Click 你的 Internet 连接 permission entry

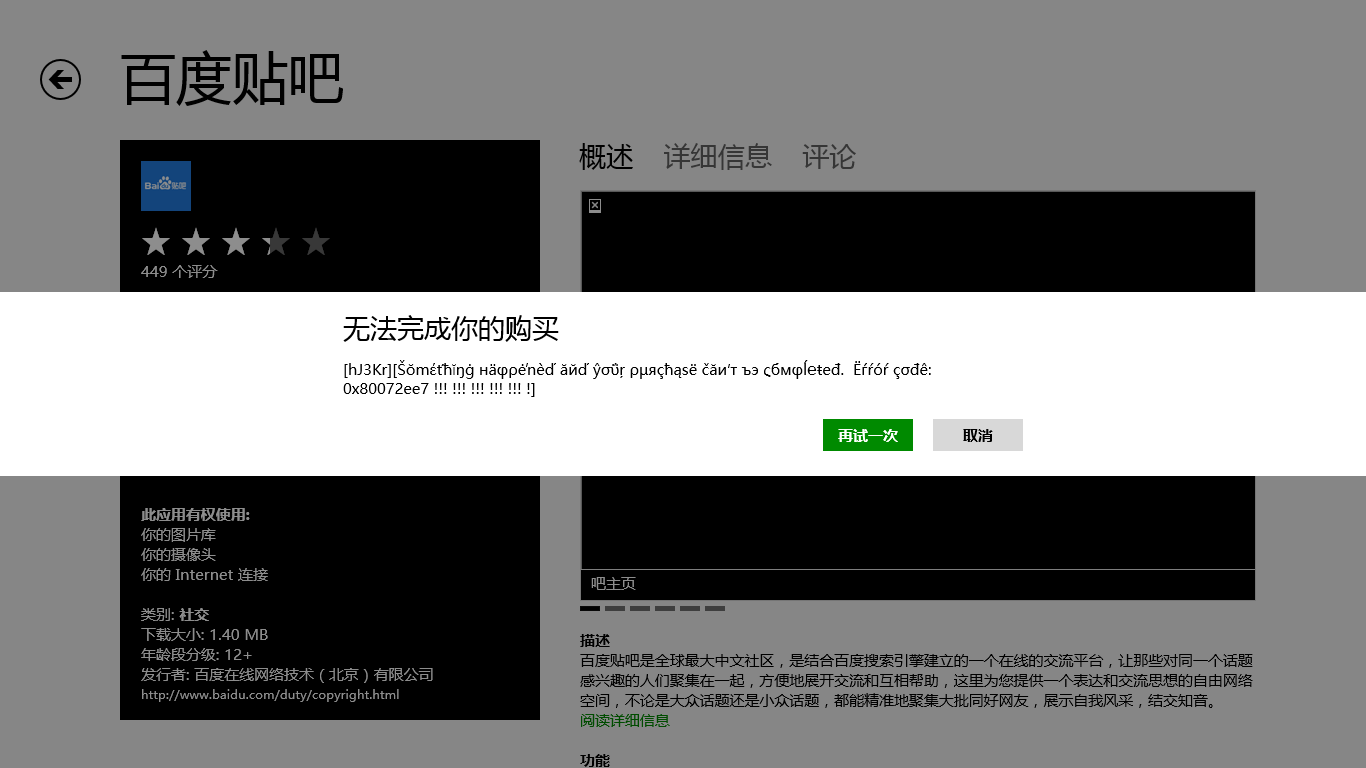tap(205, 575)
